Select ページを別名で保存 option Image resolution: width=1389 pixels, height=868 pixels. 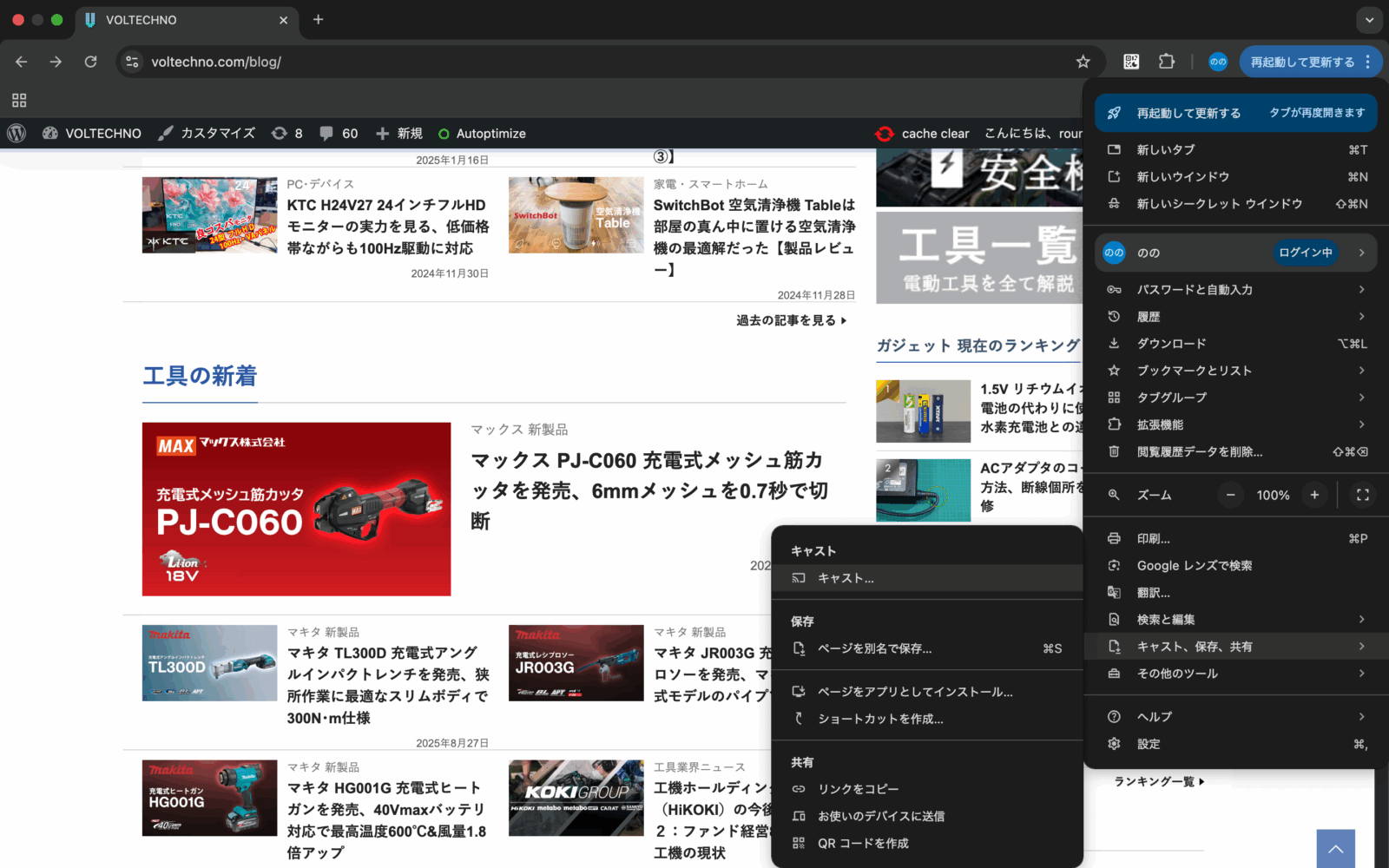pyautogui.click(x=927, y=648)
